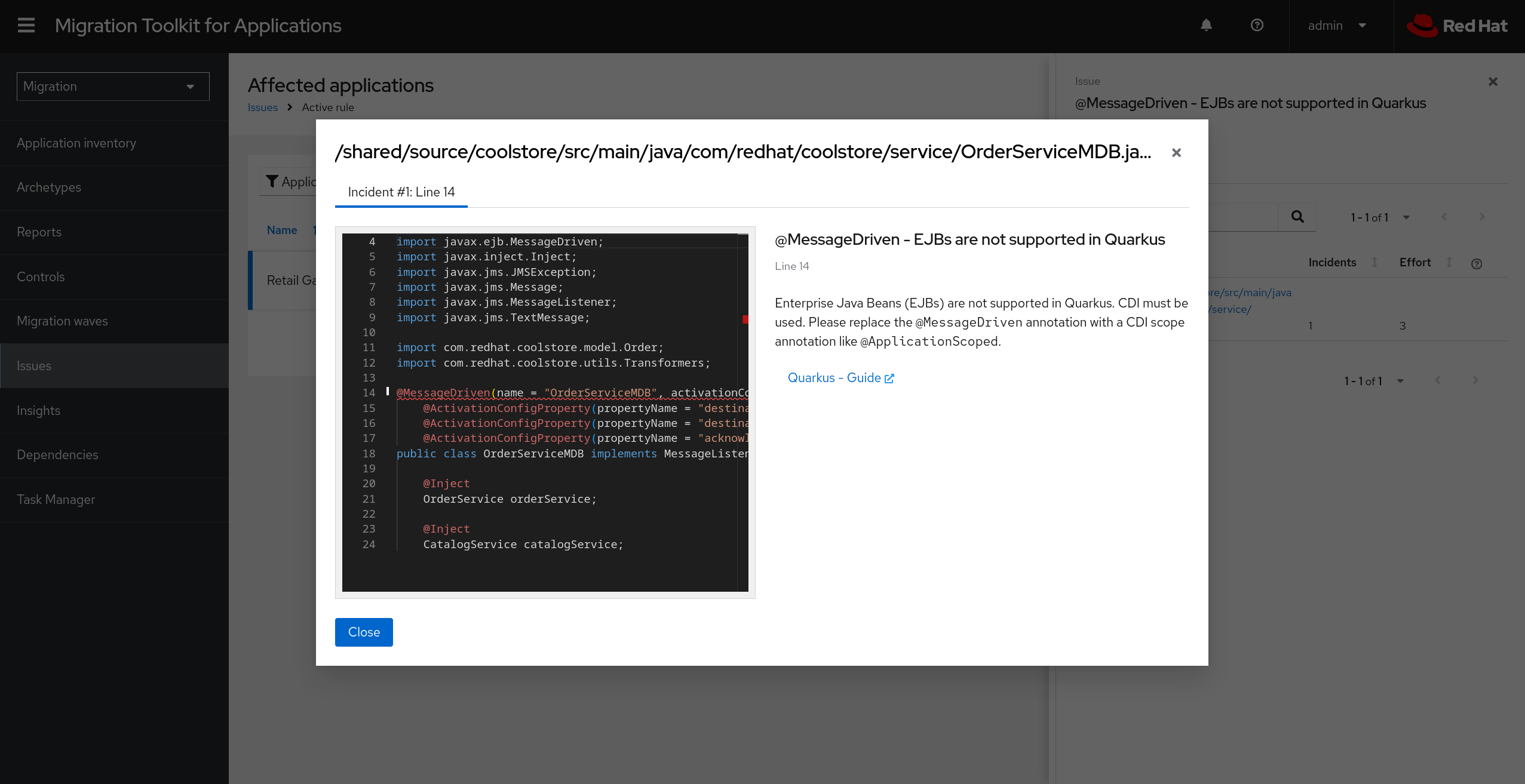
Task: Close the OrderServiceMDB file modal with X
Action: pos(1176,153)
